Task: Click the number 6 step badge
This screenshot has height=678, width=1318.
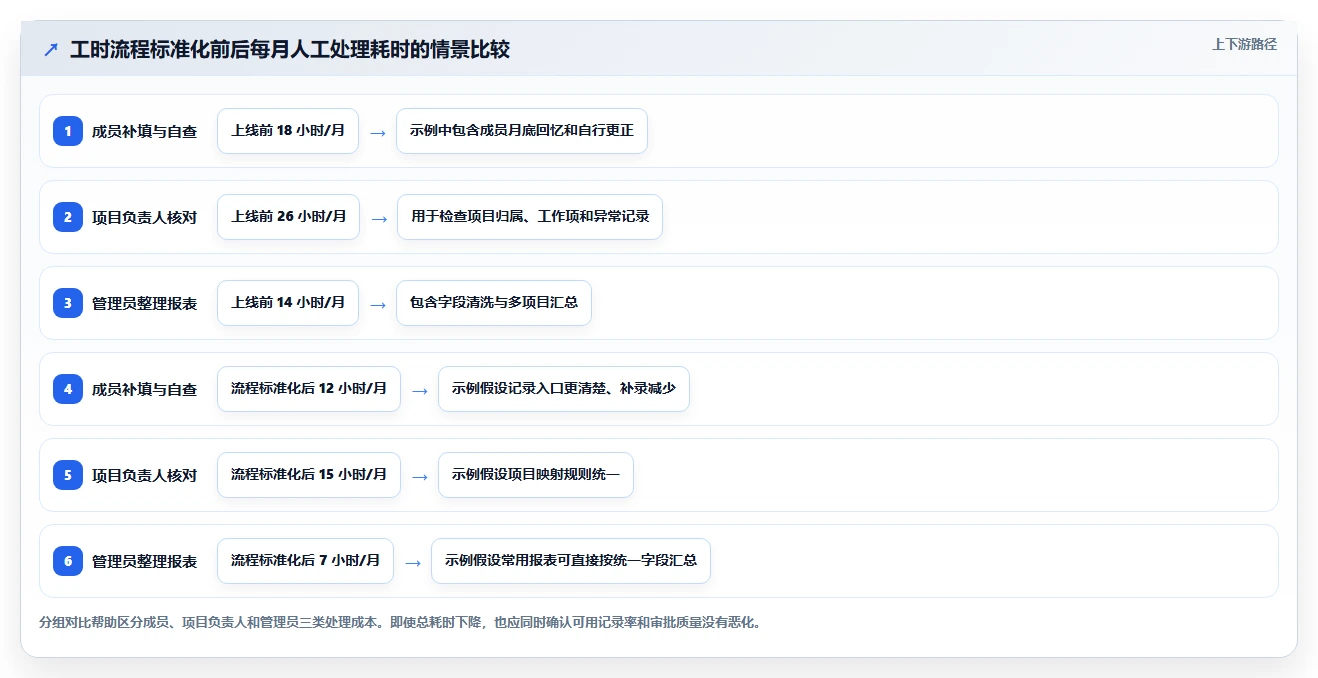Action: click(x=68, y=561)
